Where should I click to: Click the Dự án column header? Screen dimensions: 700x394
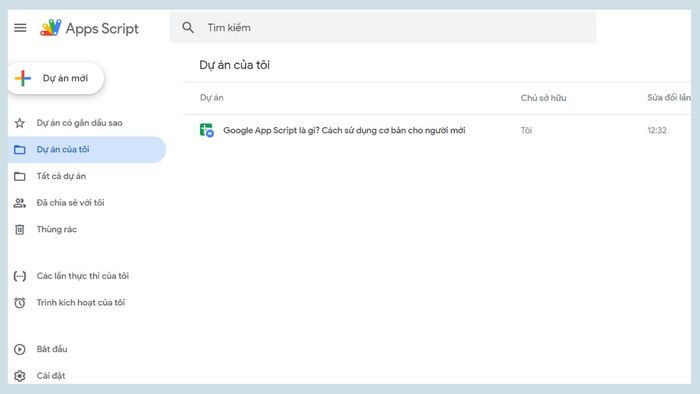point(212,98)
